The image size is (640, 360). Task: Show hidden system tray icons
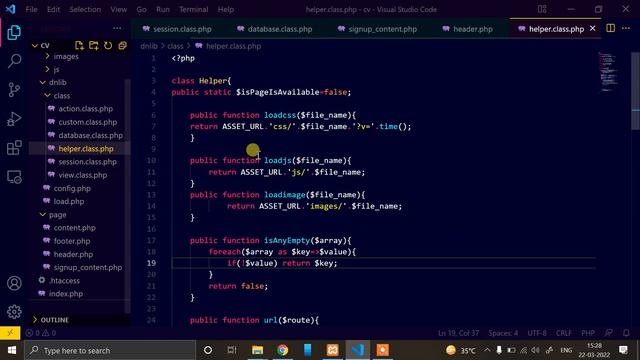(487, 350)
